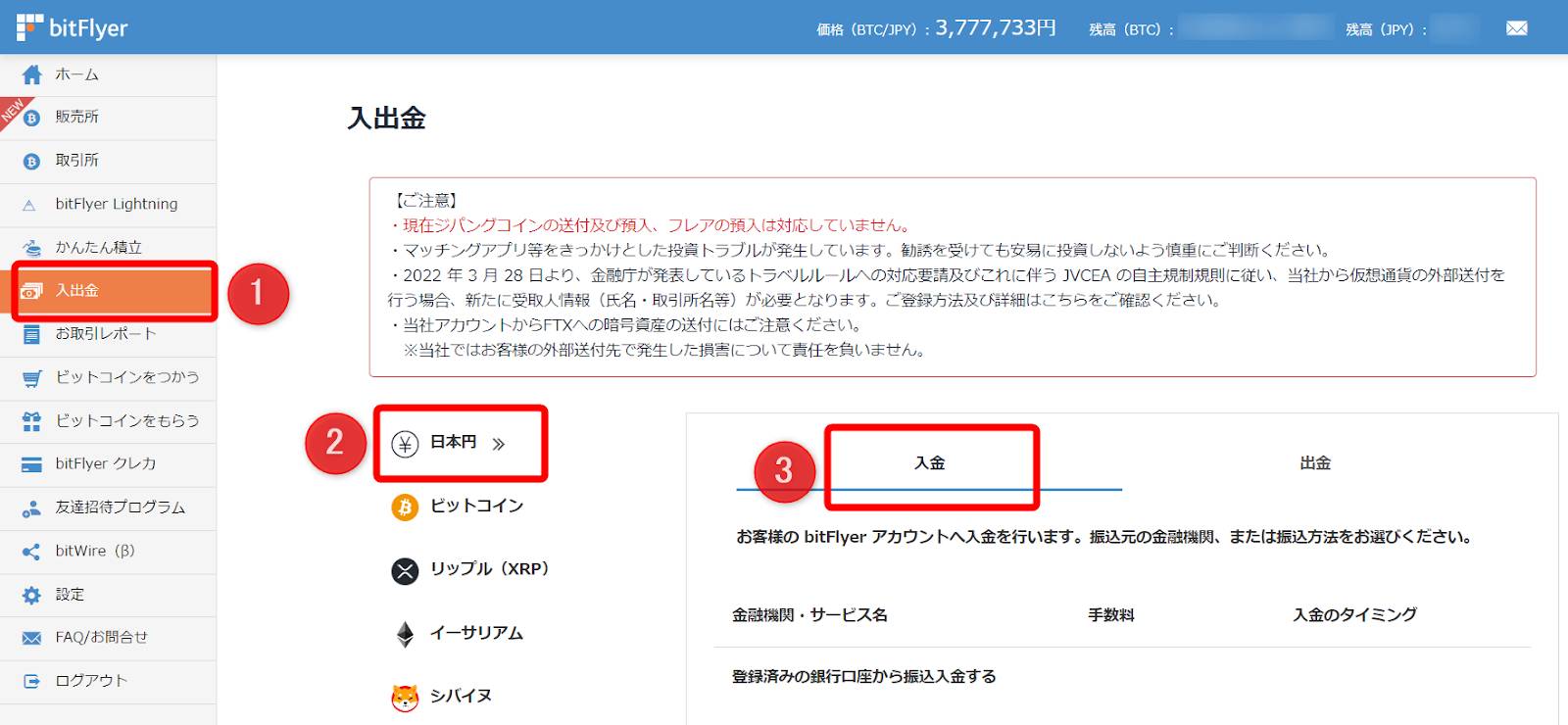The width and height of the screenshot is (1568, 725).
Task: Click the 入金のタイミング column header
Action: (1354, 615)
